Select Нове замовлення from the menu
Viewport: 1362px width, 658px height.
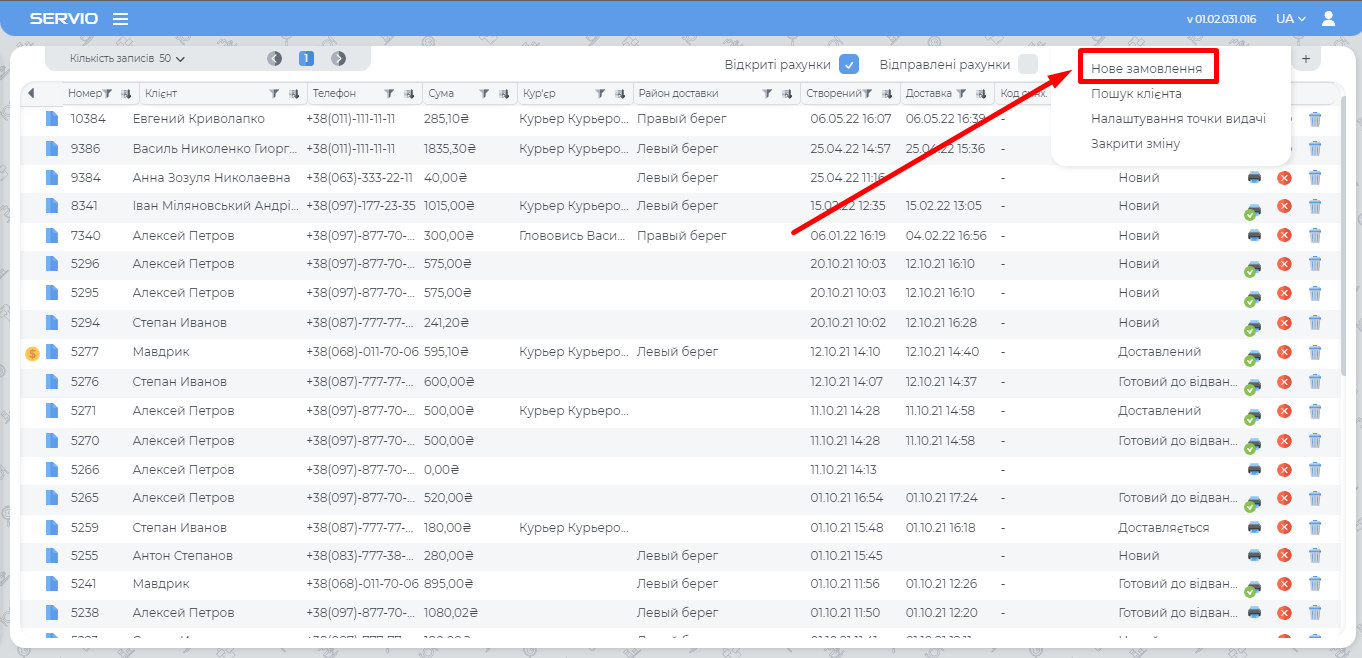coord(1146,69)
